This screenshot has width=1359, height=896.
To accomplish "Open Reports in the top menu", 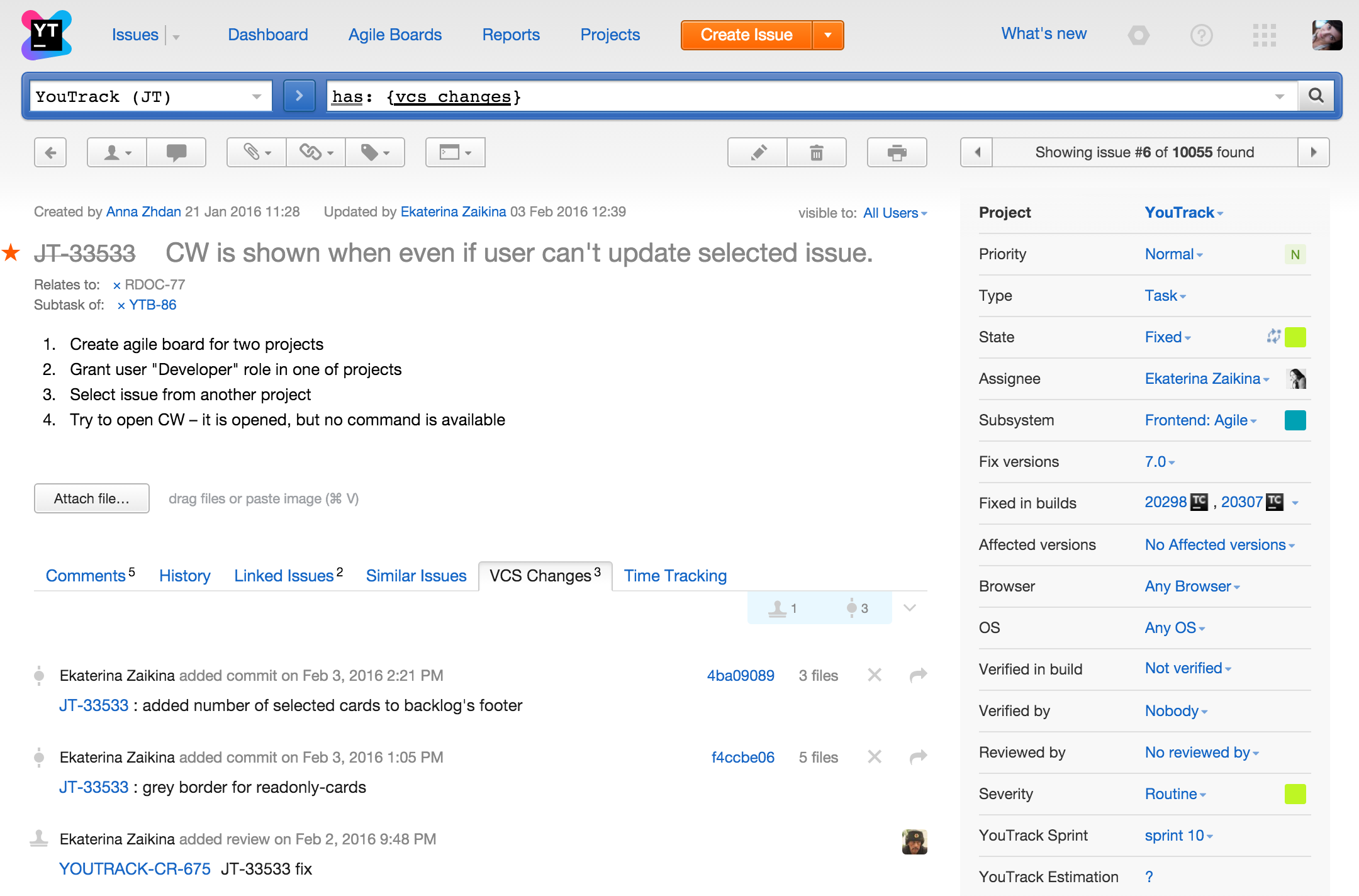I will click(x=511, y=35).
